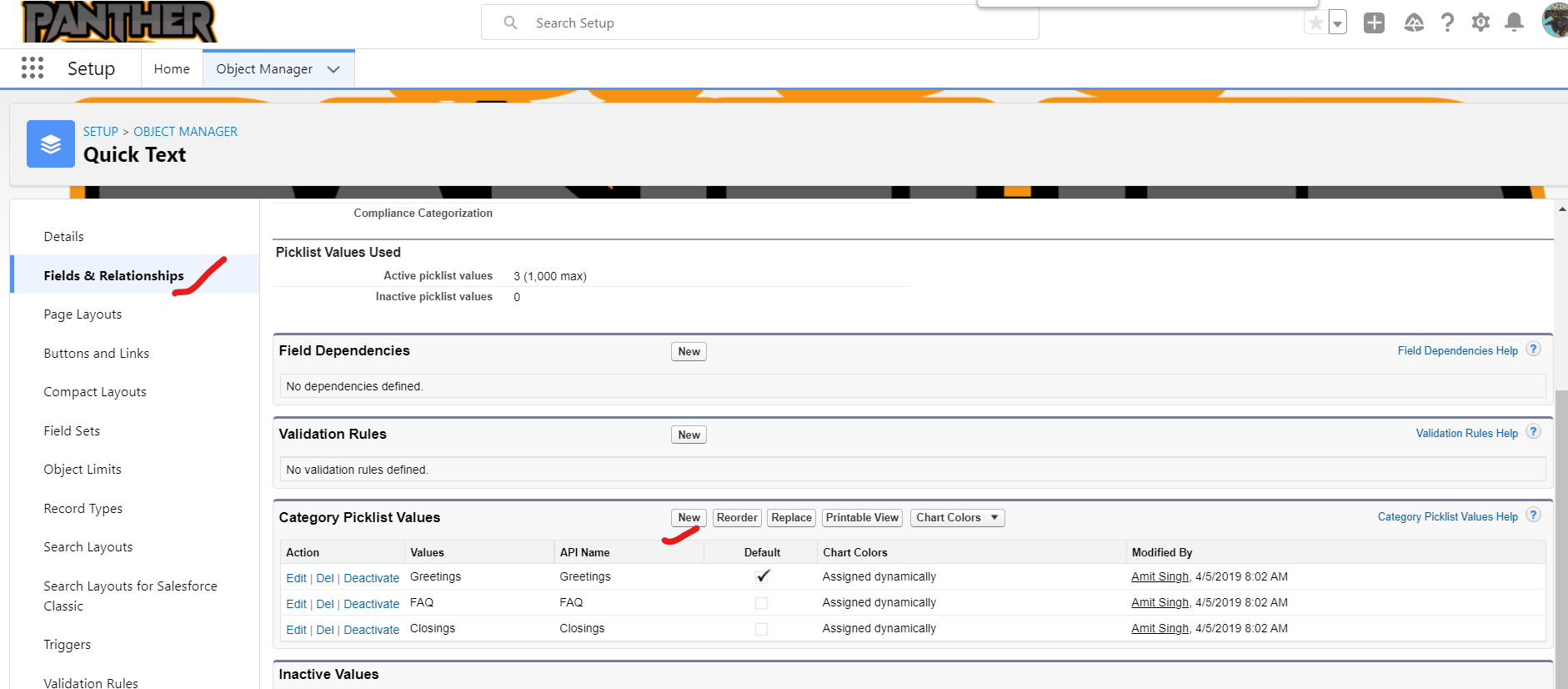
Task: Check the Default box for Closings
Action: click(761, 629)
